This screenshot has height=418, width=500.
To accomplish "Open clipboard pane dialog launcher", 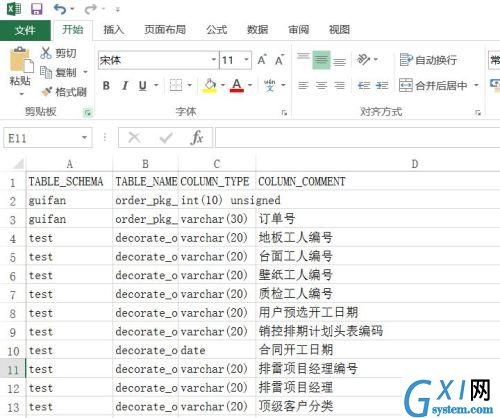I will 88,113.
